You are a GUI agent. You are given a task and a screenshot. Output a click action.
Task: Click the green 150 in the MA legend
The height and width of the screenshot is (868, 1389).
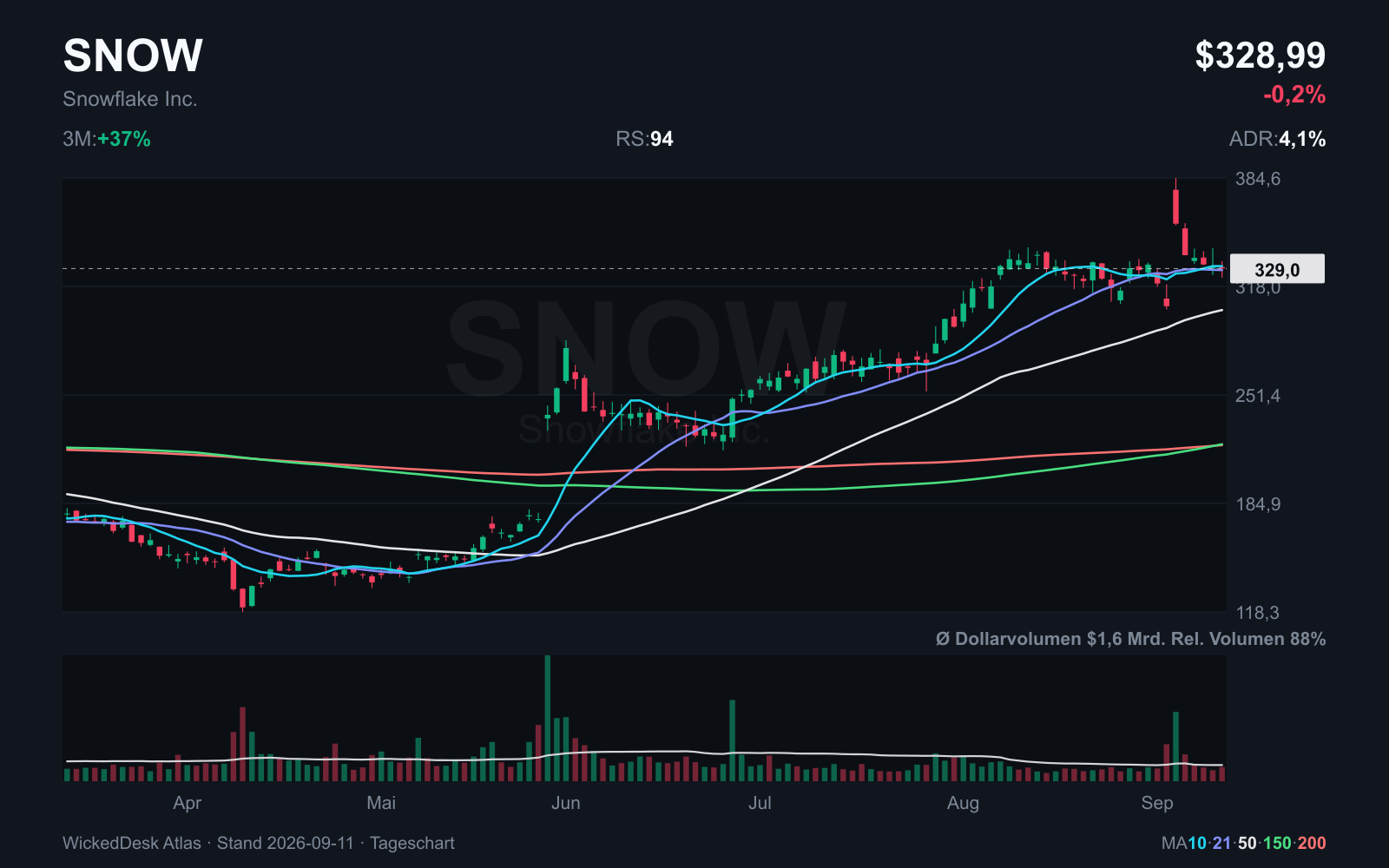pos(1277,843)
